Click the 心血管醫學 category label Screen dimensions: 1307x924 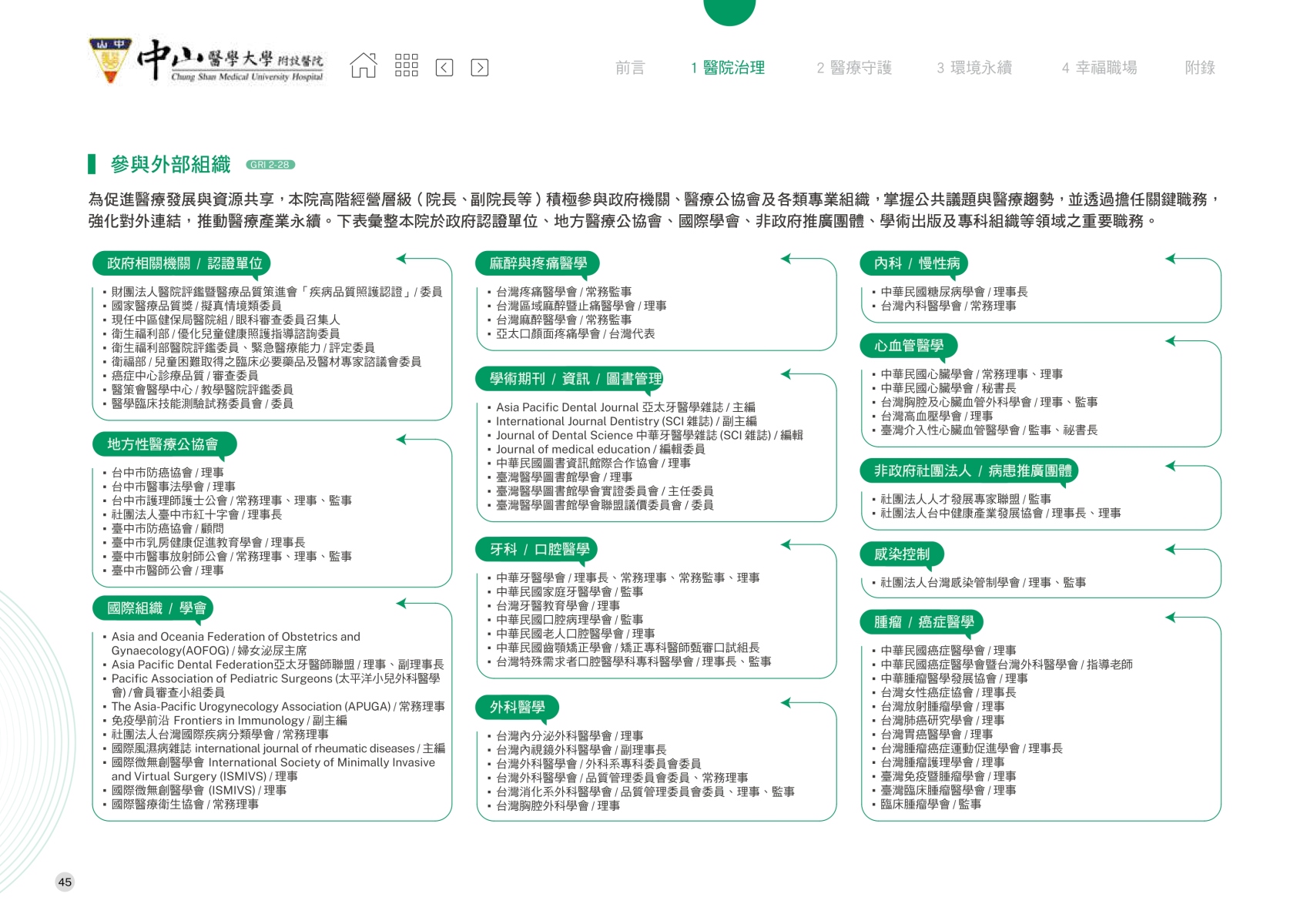(x=908, y=346)
